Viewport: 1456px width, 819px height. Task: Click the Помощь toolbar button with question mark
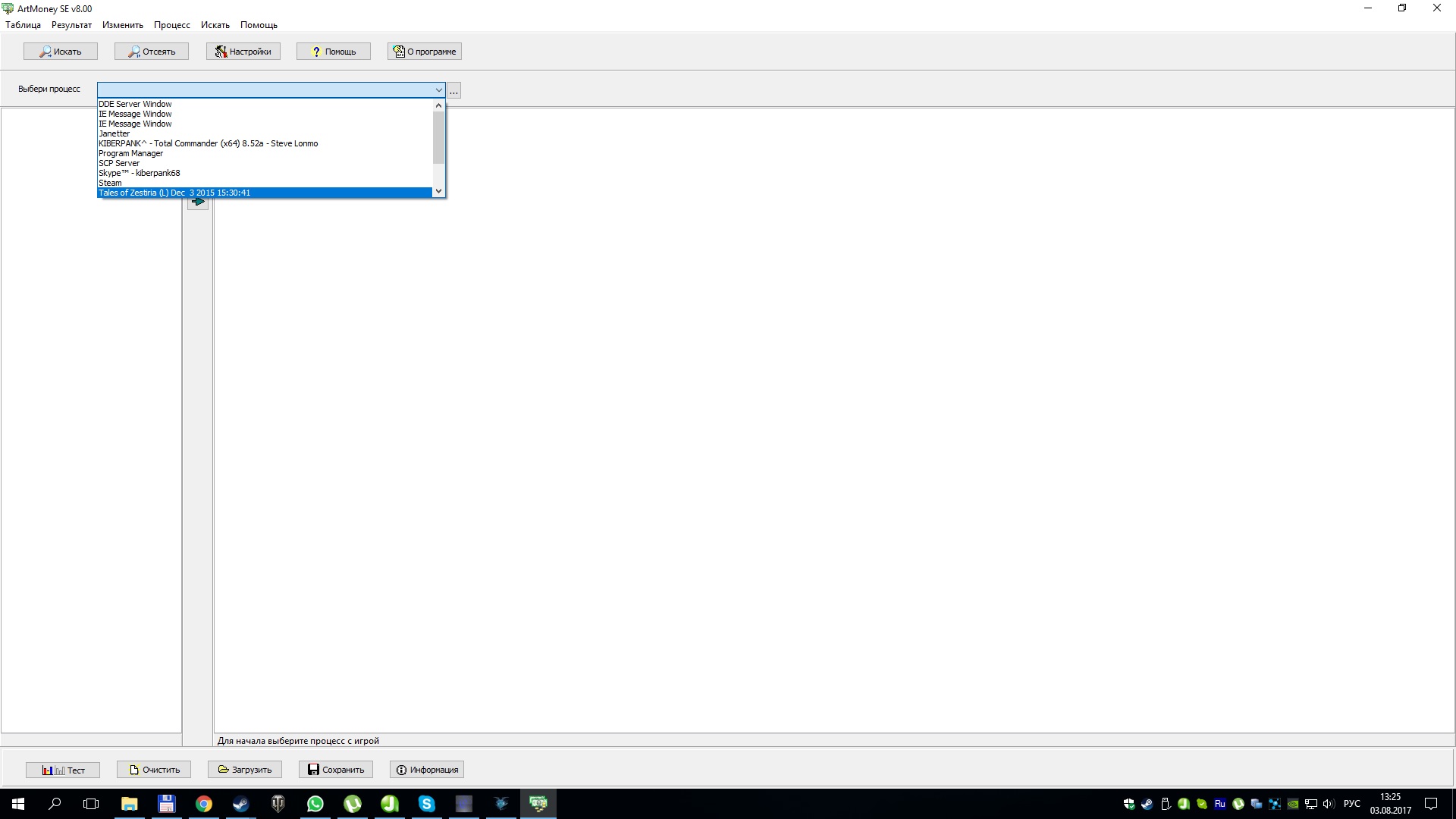(x=334, y=52)
